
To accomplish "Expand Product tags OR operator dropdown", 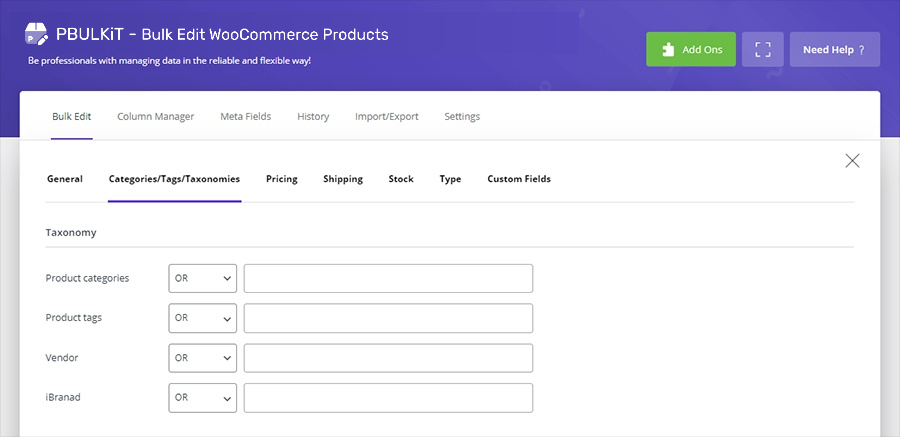I will pos(203,318).
